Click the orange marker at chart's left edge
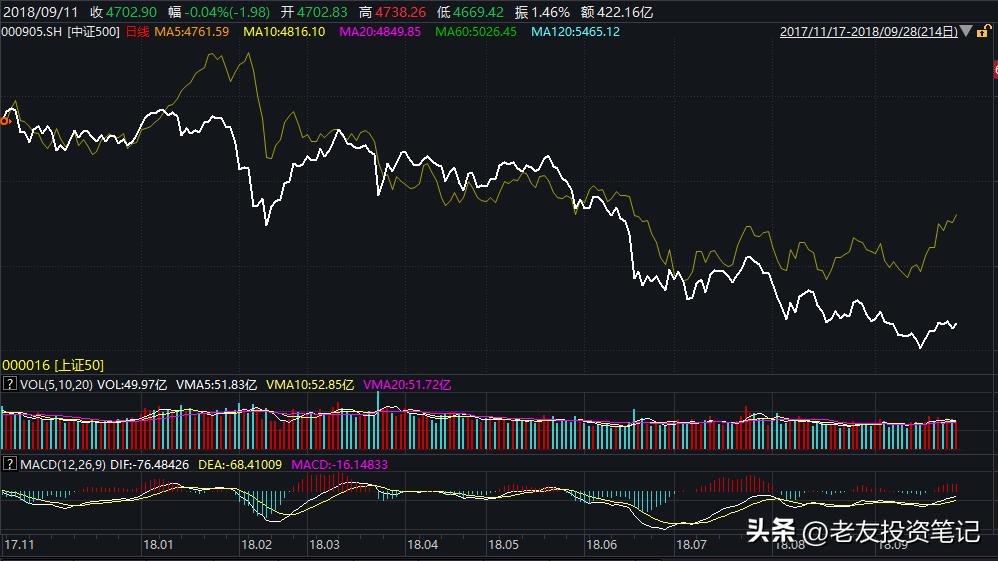The image size is (998, 561). (5, 120)
